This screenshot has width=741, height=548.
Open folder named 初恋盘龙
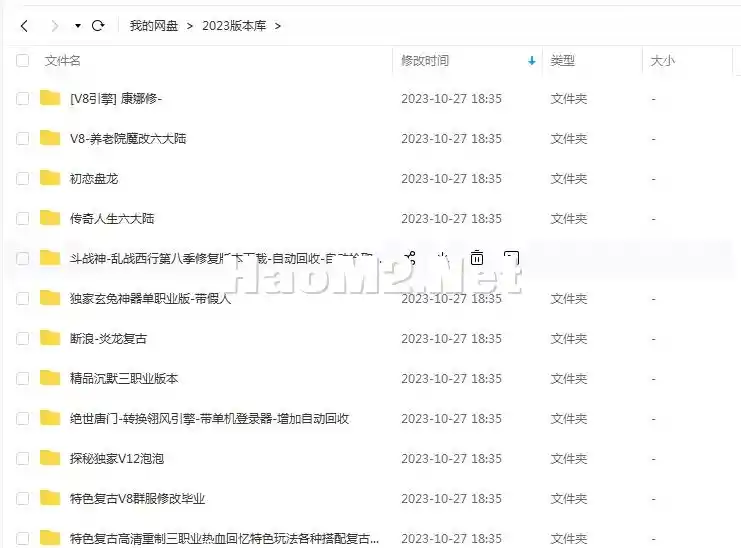click(94, 179)
